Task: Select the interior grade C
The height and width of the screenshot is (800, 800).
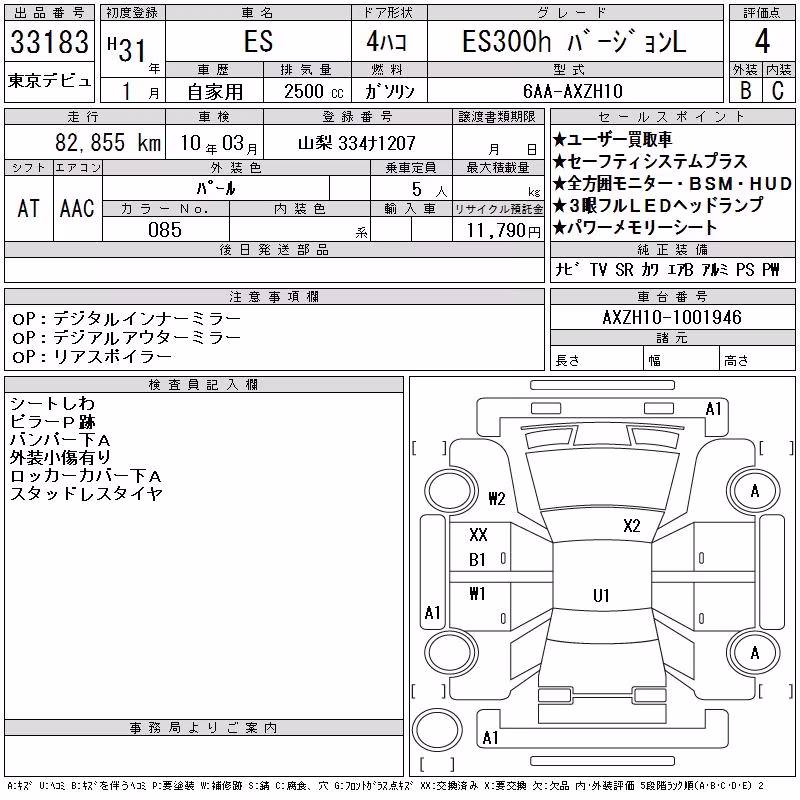Action: point(778,90)
